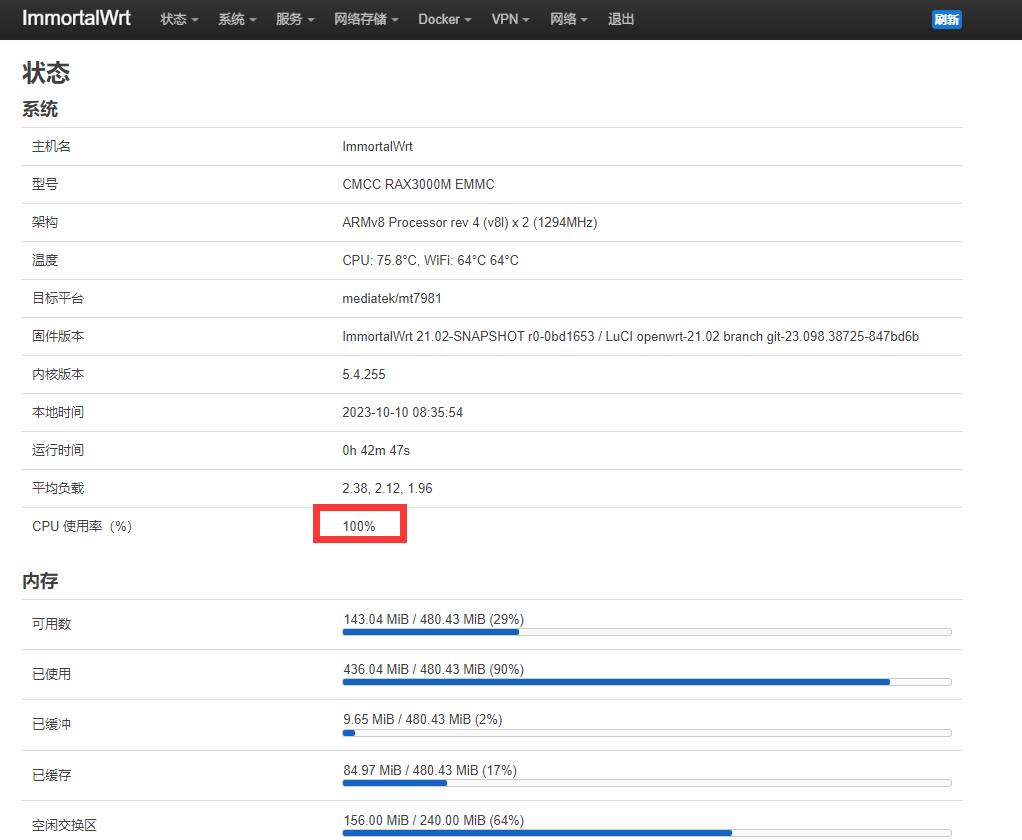Click the 已使用 memory usage bar

coord(646,681)
